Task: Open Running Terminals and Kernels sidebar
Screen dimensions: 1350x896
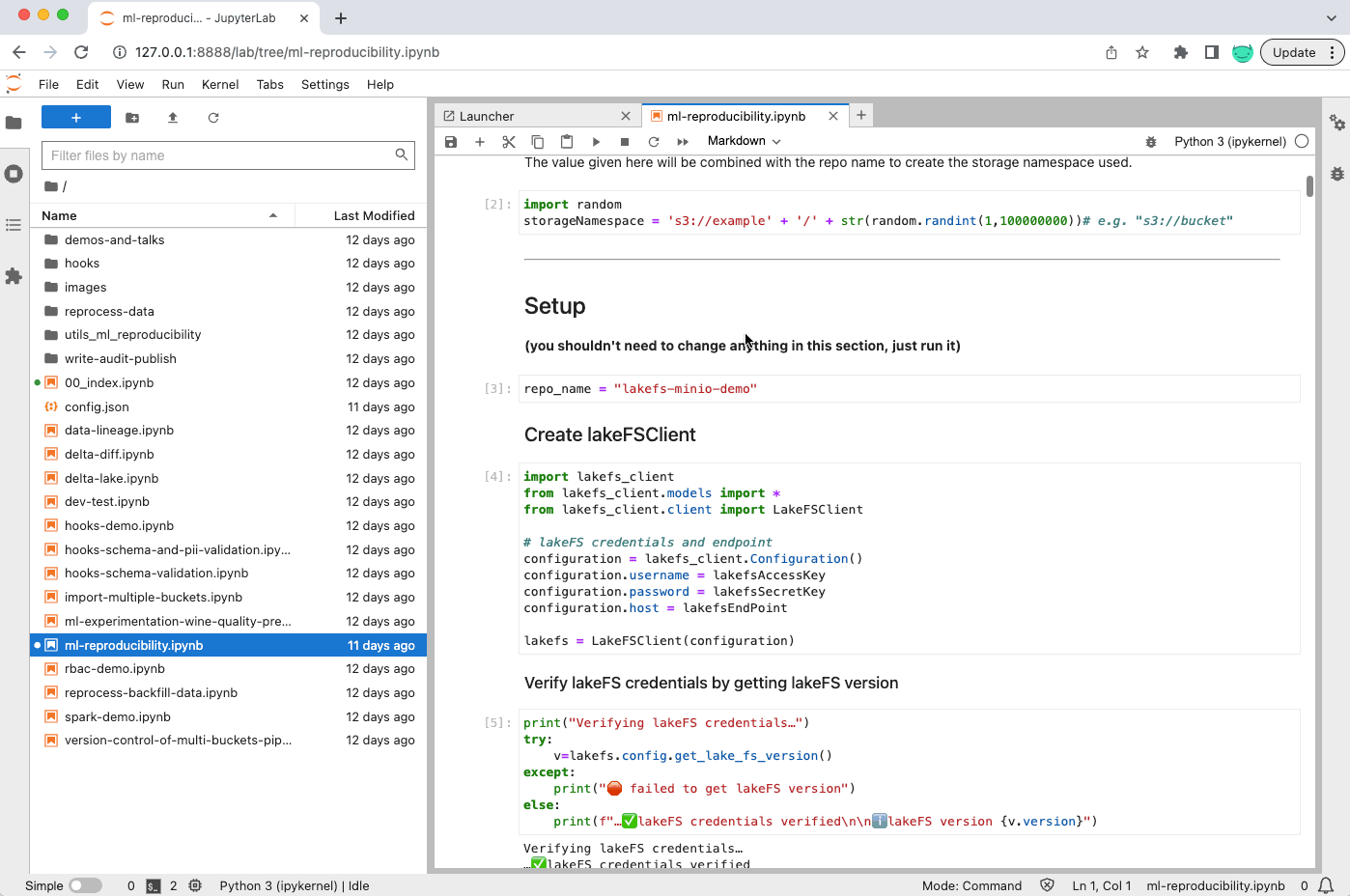Action: coord(14,174)
